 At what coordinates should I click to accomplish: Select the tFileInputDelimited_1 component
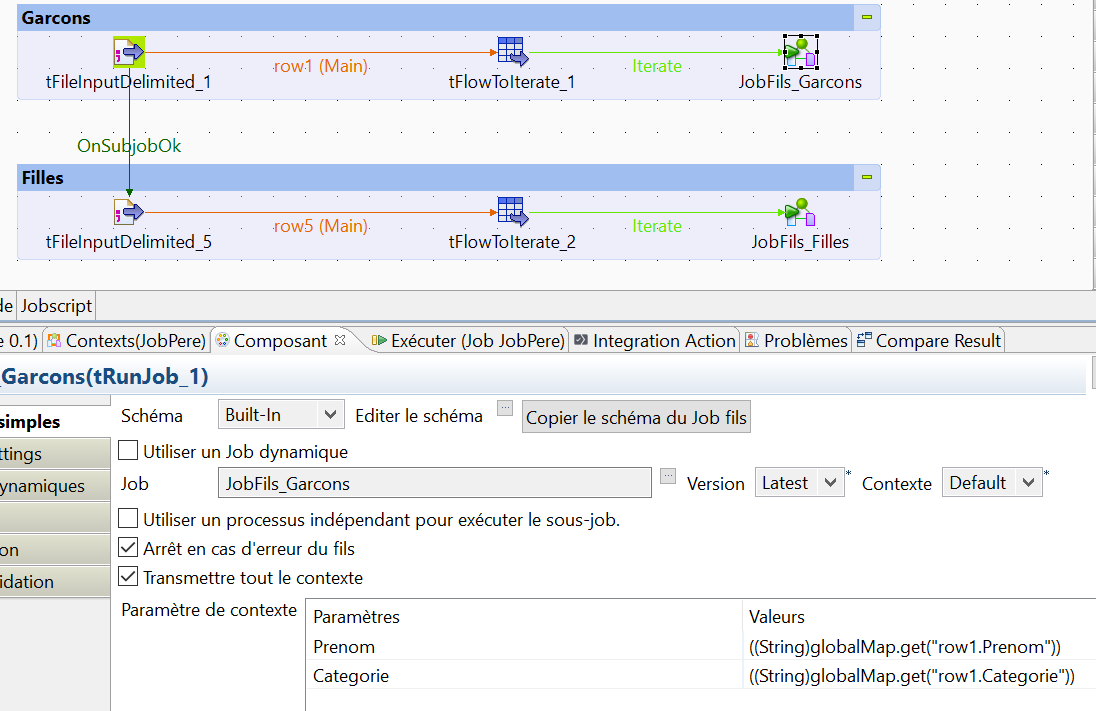coord(128,51)
